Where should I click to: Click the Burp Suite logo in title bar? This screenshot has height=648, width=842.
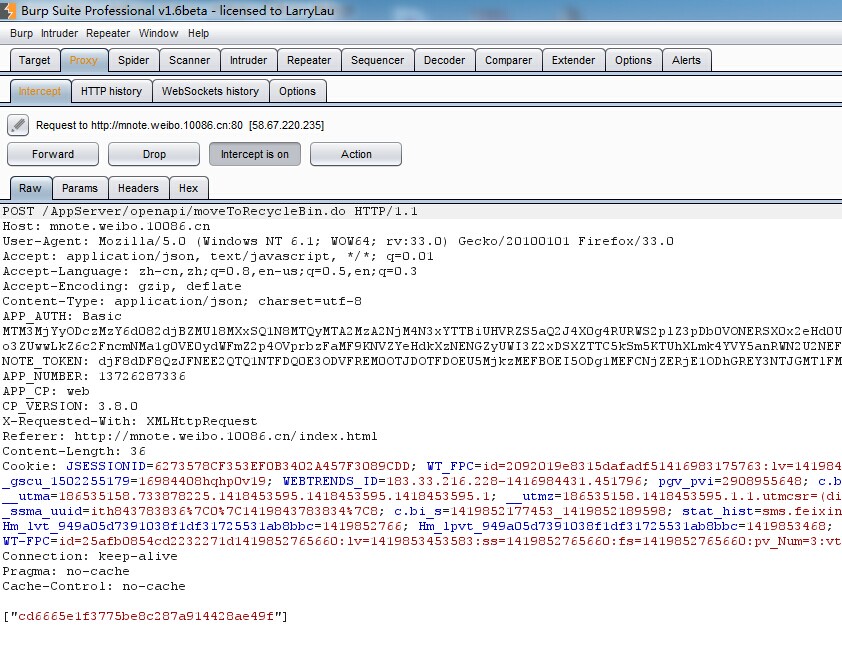(8, 10)
